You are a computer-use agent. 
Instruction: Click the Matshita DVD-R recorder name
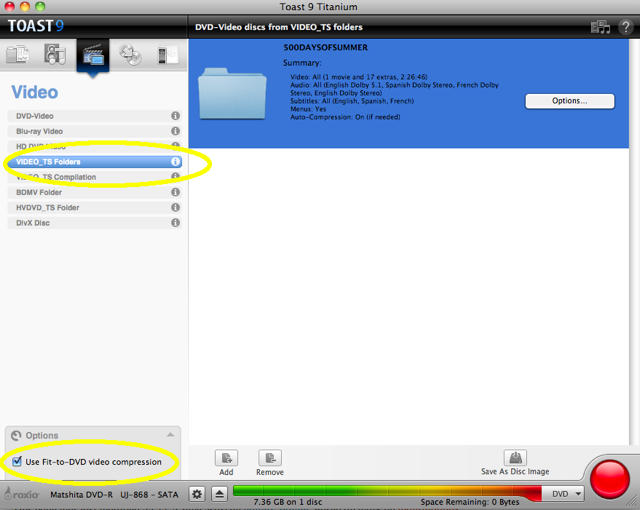pyautogui.click(x=114, y=494)
